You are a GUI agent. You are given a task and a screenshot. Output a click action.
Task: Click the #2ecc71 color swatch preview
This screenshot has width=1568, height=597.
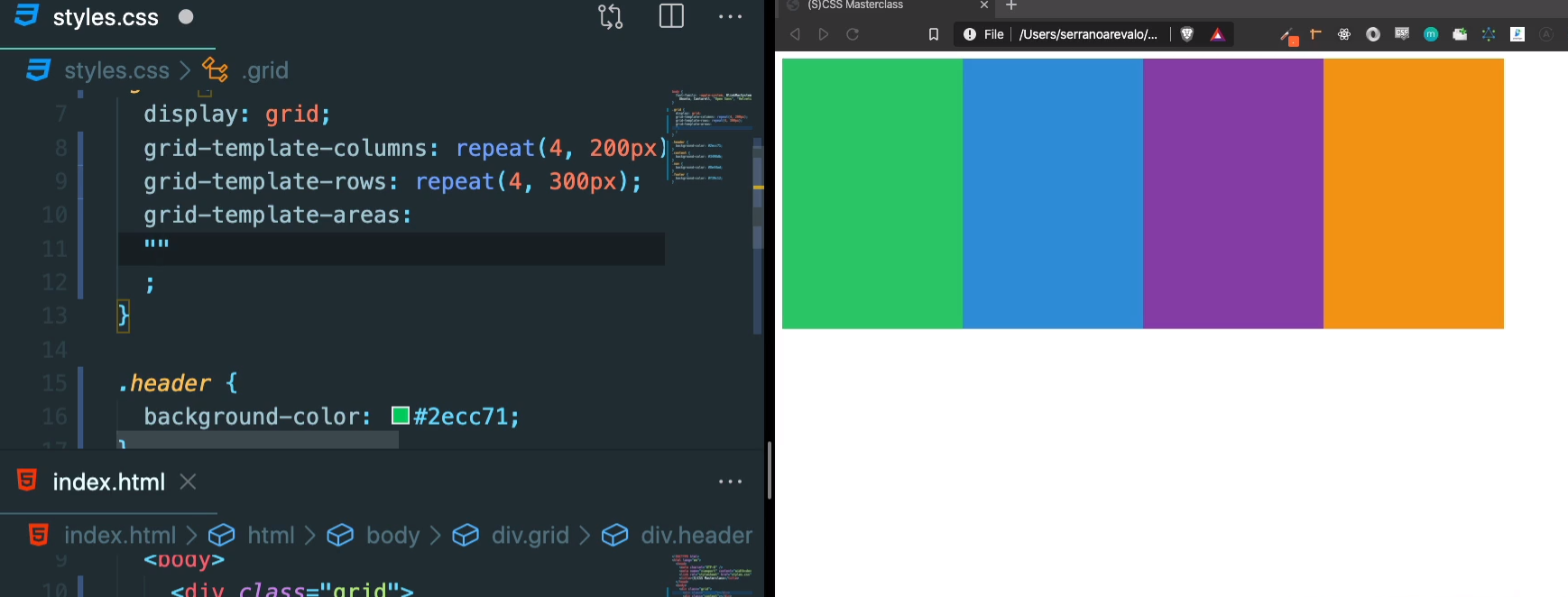point(401,415)
